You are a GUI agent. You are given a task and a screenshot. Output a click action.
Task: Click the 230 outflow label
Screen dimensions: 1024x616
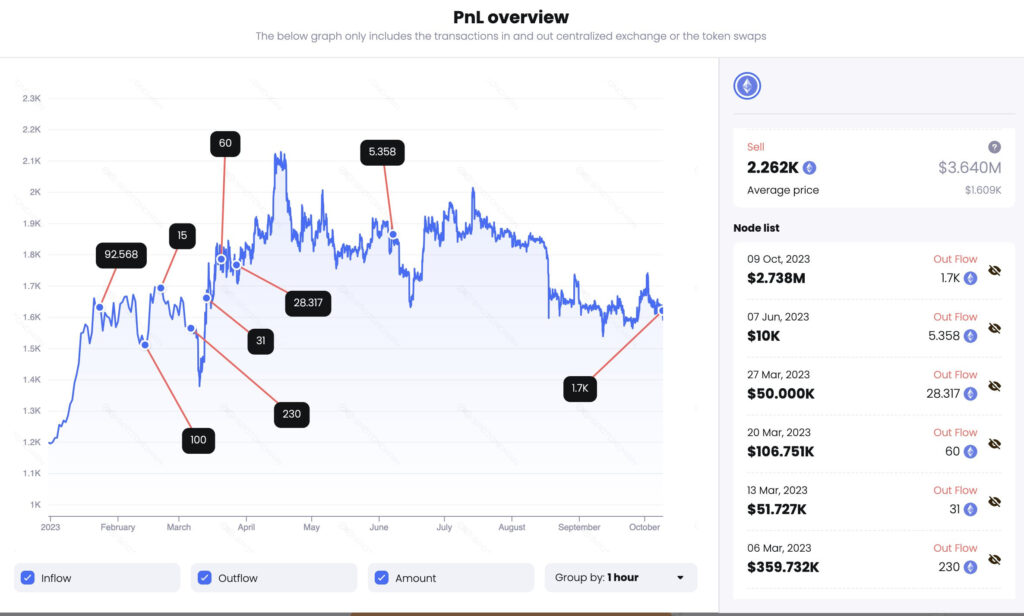291,413
